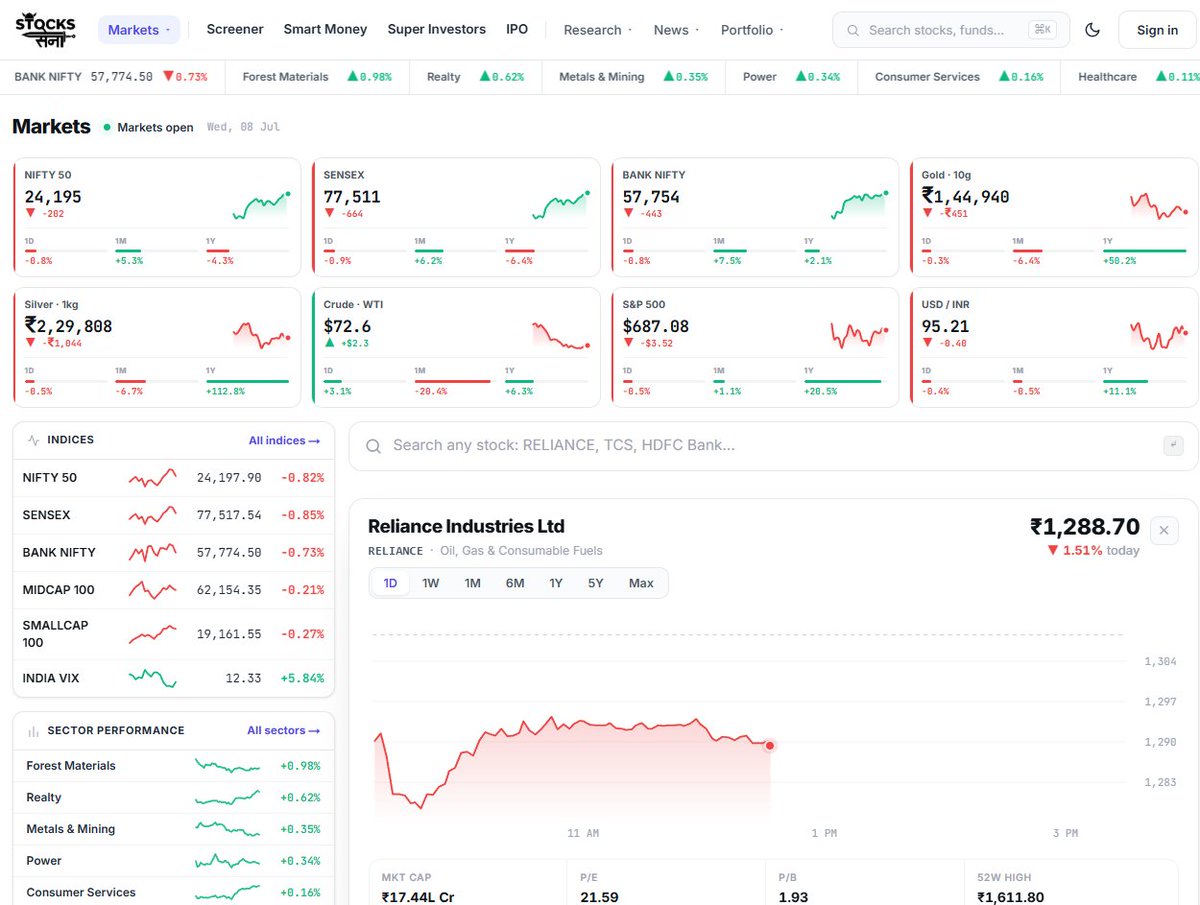1200x905 pixels.
Task: Click the red endpoint marker on Reliance chart
Action: point(770,746)
